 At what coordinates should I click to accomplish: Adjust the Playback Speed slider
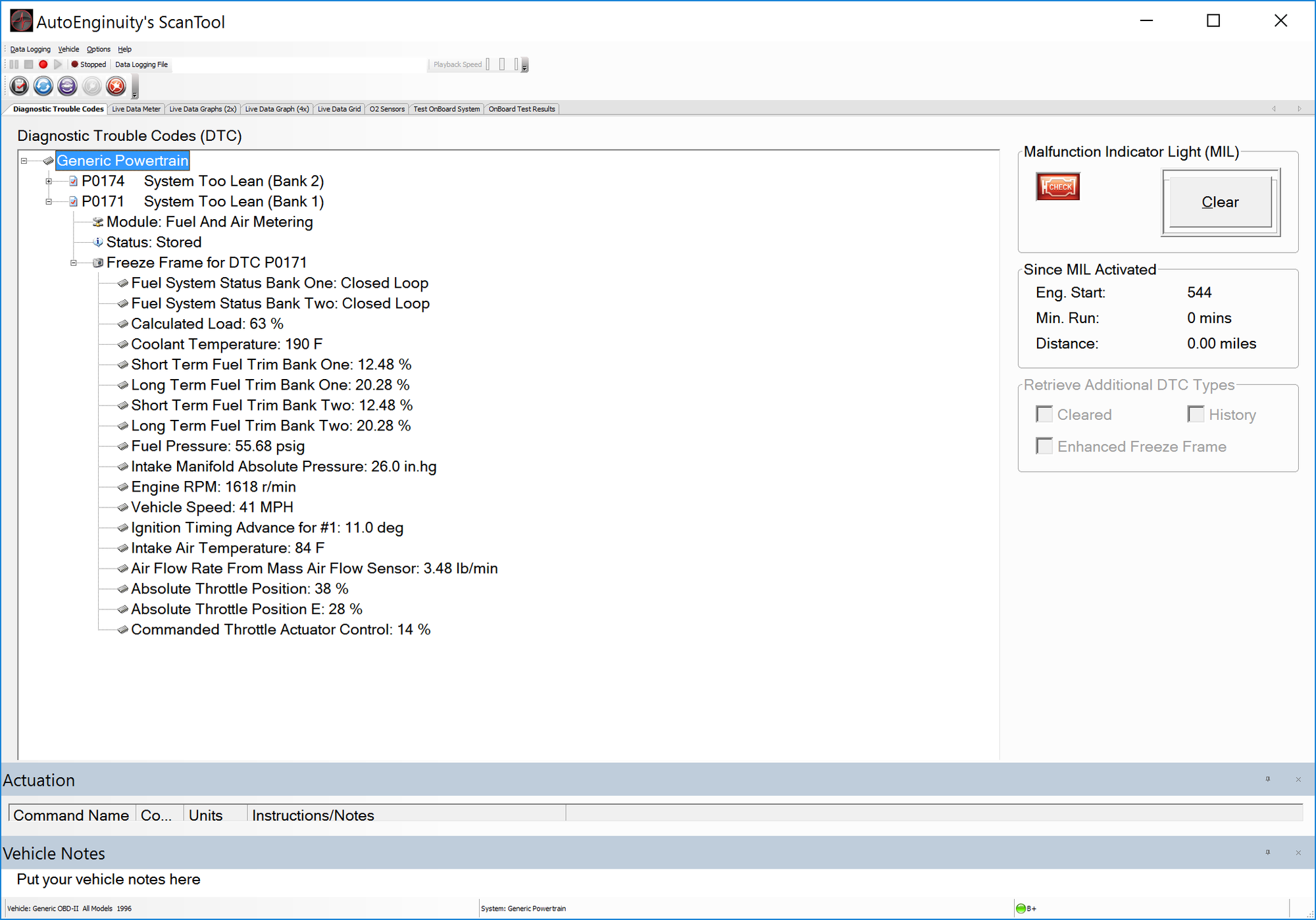coord(501,64)
